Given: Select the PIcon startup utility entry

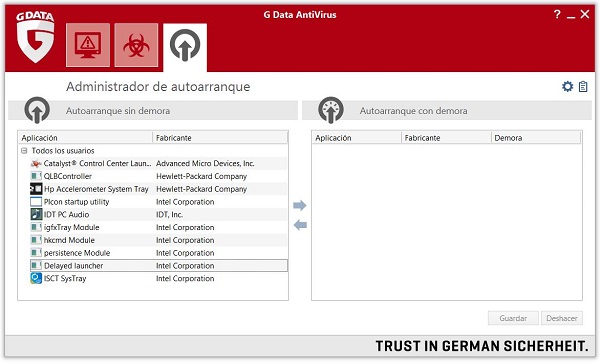Looking at the screenshot, I should (x=158, y=202).
